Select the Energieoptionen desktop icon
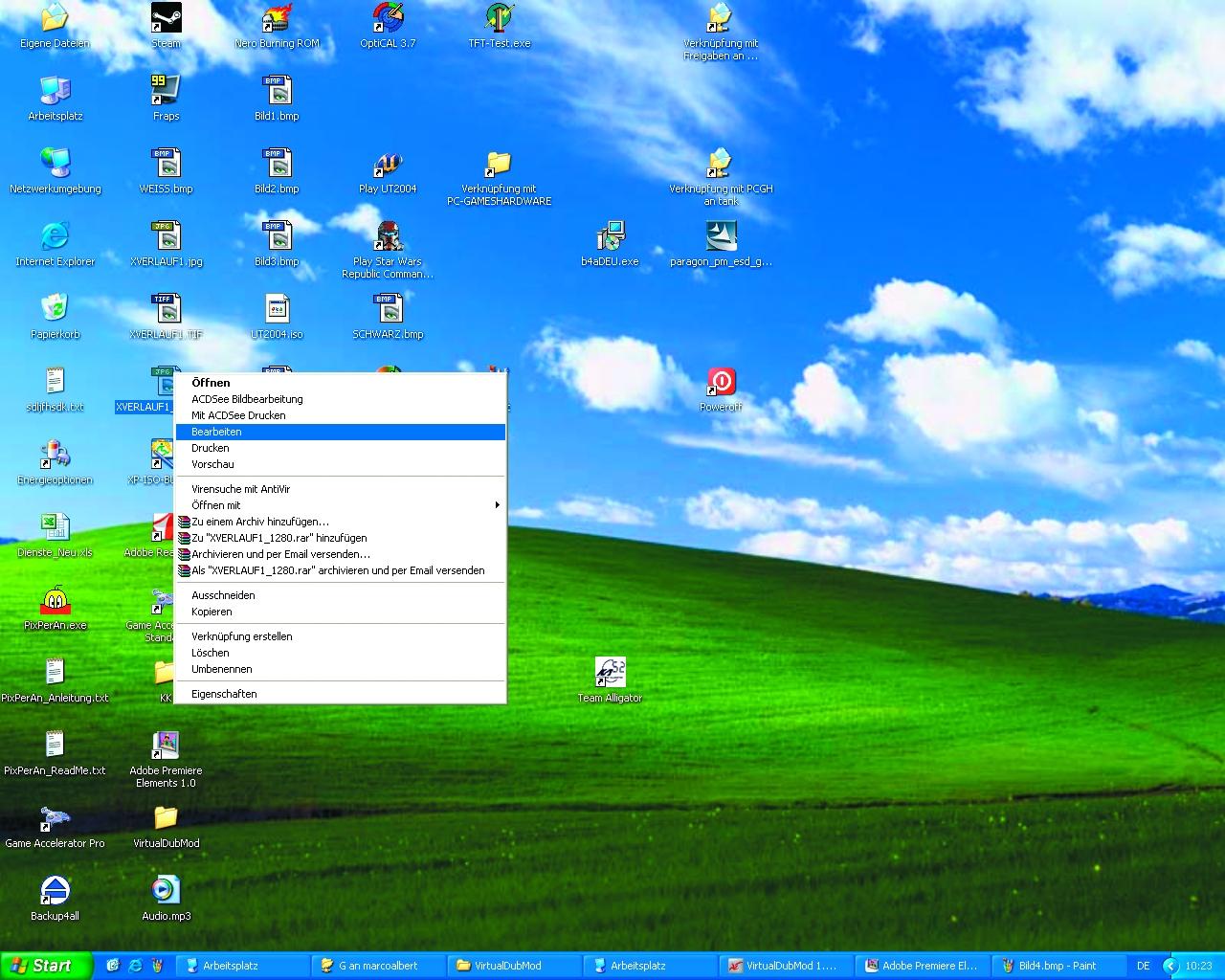 coord(55,455)
